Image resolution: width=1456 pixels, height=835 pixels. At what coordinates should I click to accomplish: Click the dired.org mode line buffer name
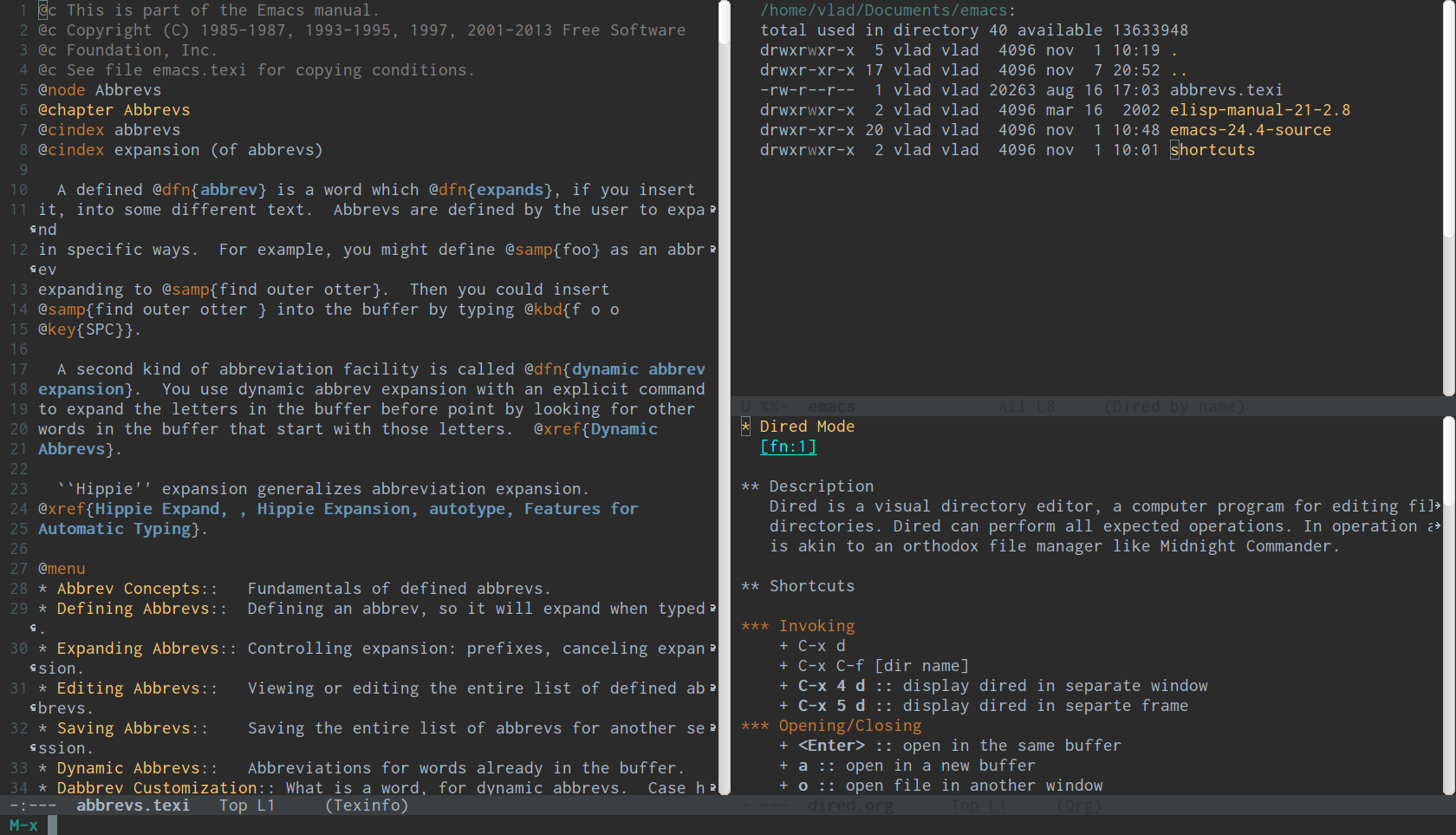click(x=850, y=806)
